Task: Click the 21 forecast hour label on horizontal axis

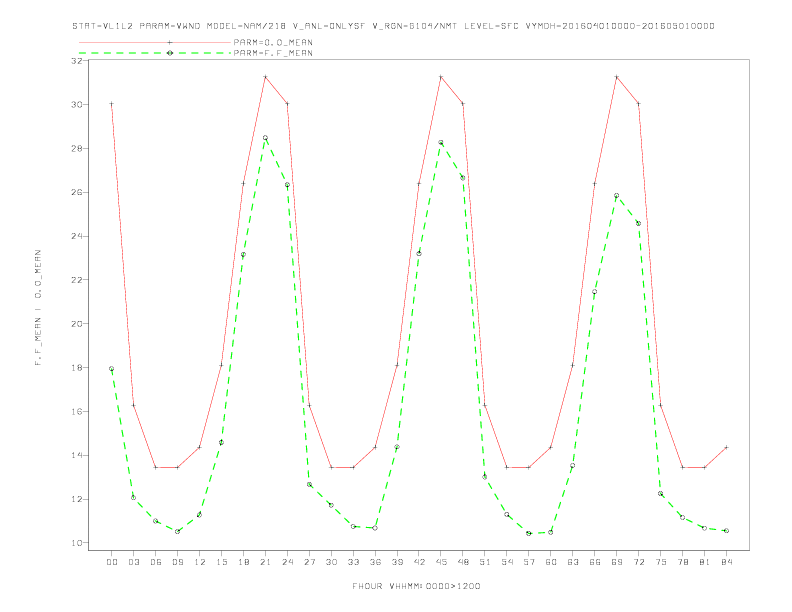Action: tap(265, 562)
